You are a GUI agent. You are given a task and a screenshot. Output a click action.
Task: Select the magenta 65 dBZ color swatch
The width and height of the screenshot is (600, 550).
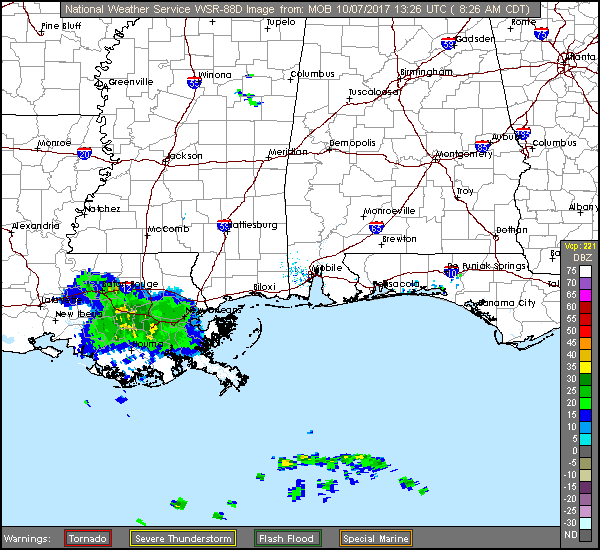pos(585,295)
